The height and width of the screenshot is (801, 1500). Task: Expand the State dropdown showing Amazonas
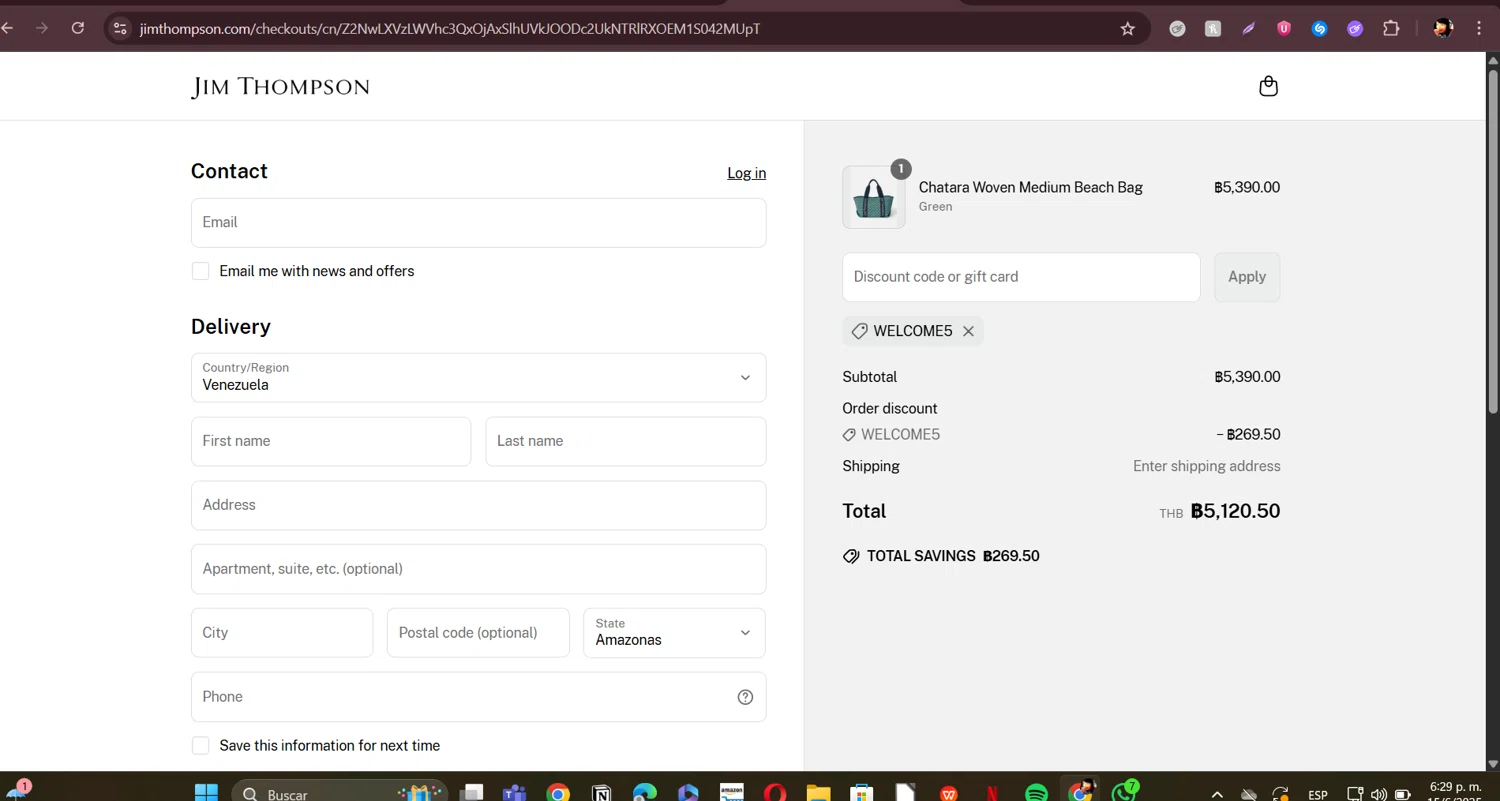[x=674, y=633]
